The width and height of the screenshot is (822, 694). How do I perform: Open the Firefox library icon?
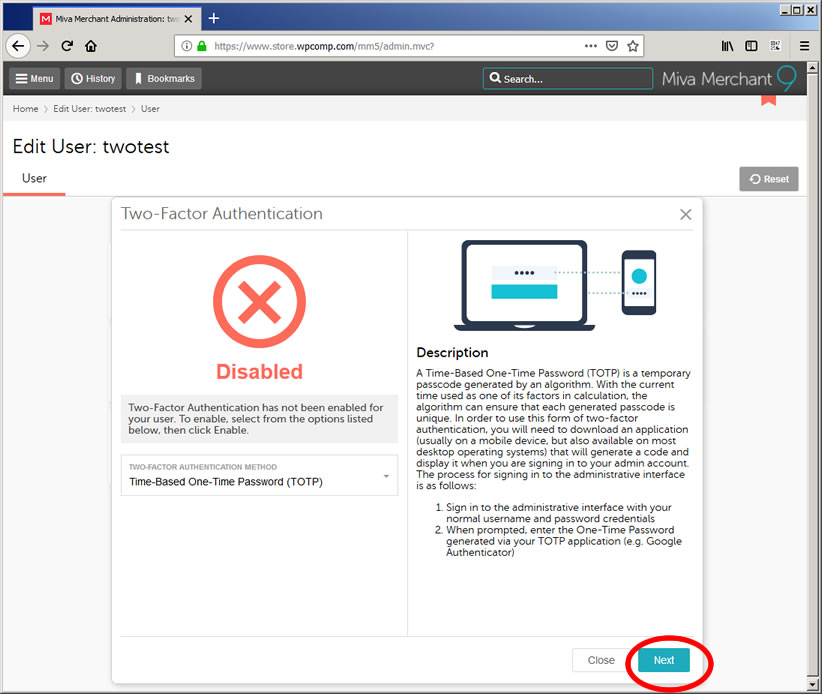pyautogui.click(x=728, y=46)
